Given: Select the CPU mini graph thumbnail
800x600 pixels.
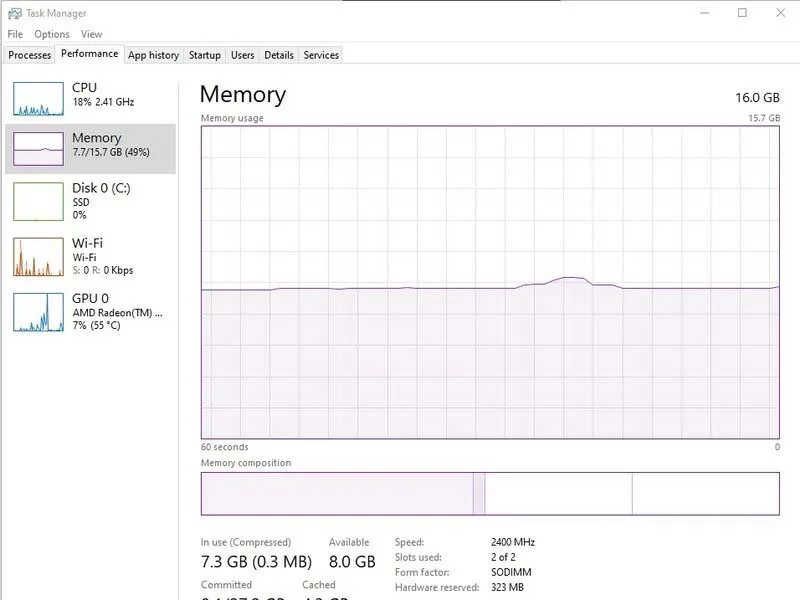Looking at the screenshot, I should click(38, 99).
